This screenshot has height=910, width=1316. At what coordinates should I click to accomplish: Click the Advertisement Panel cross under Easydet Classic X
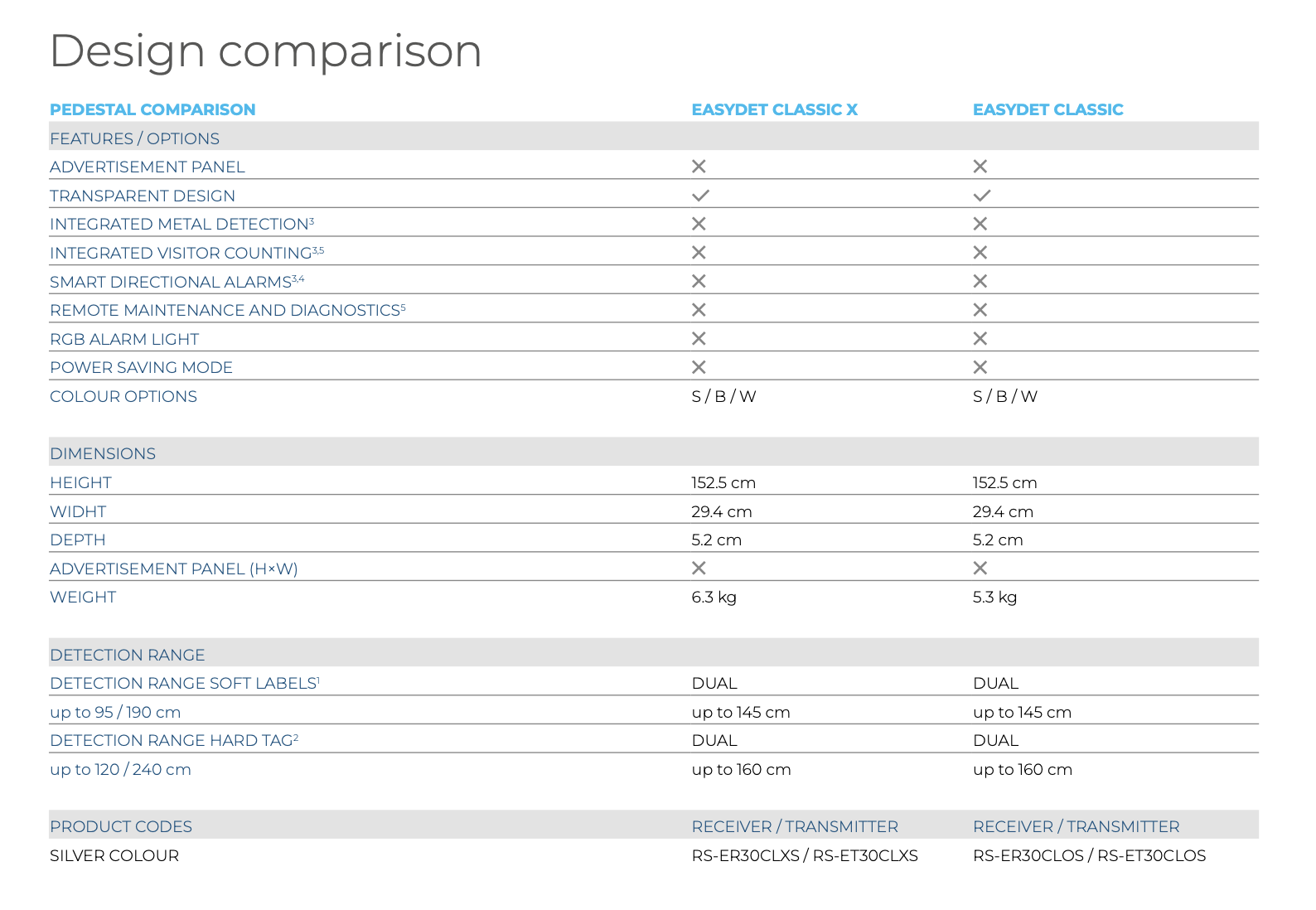pos(699,167)
